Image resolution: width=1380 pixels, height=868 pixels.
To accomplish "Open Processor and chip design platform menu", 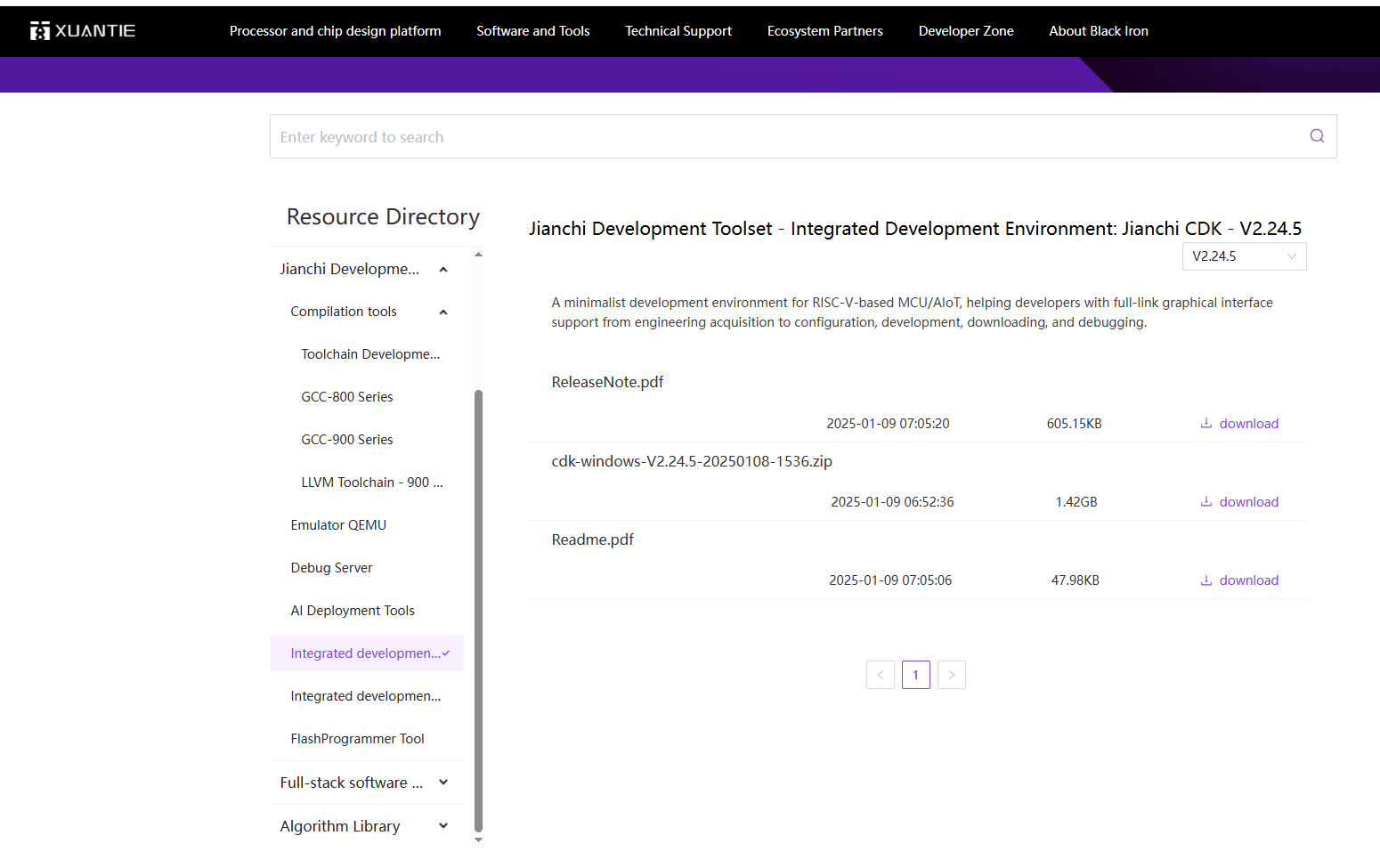I will [335, 31].
